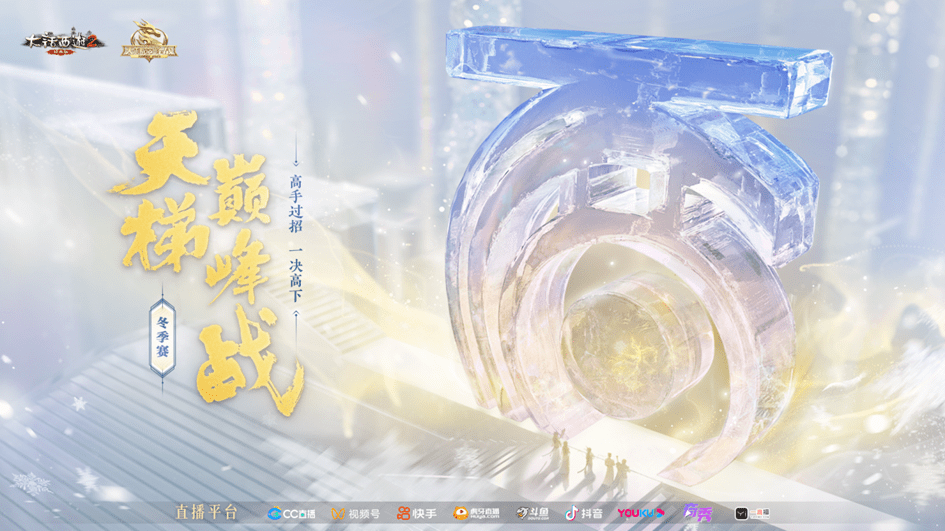
Task: Click the 斗鱼 platform logo
Action: click(532, 514)
